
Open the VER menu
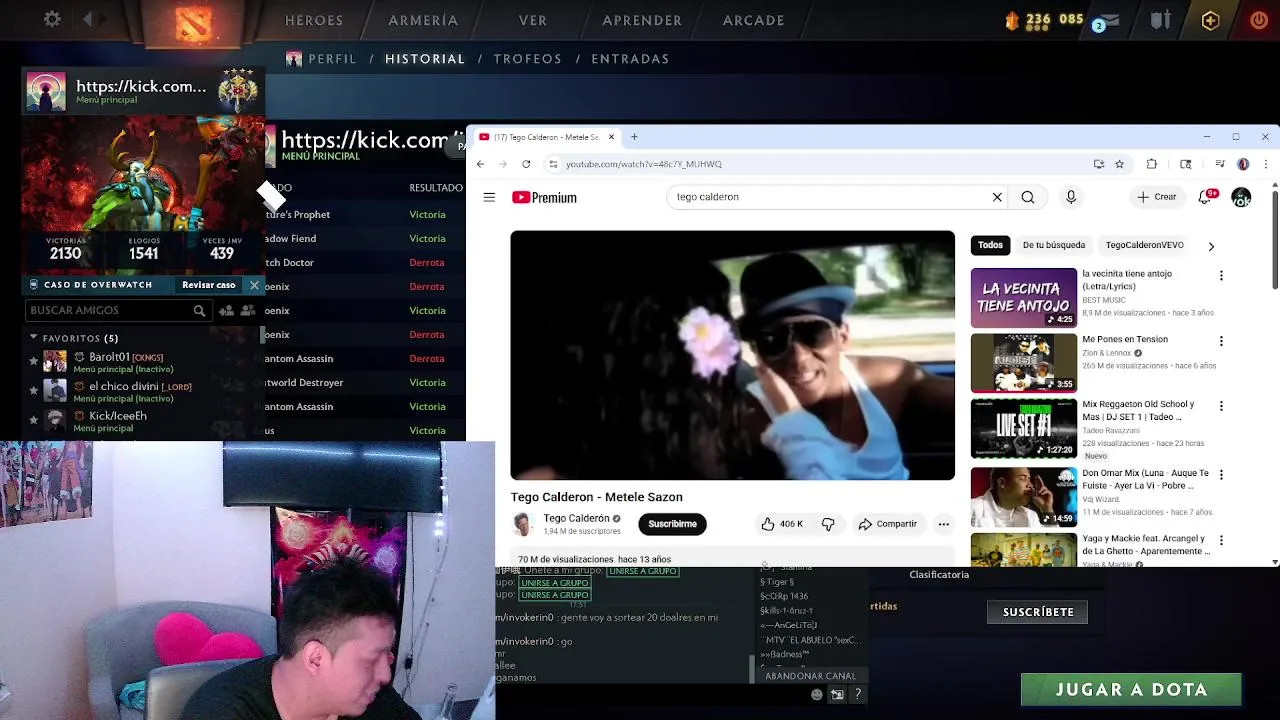[x=533, y=20]
